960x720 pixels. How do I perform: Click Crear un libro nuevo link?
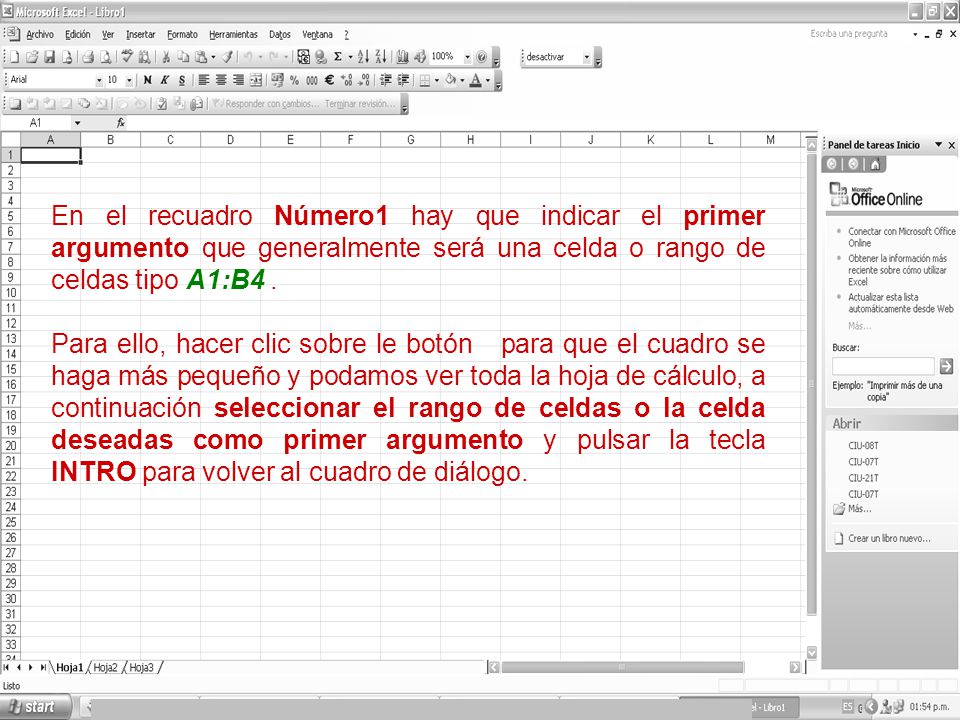pos(889,538)
